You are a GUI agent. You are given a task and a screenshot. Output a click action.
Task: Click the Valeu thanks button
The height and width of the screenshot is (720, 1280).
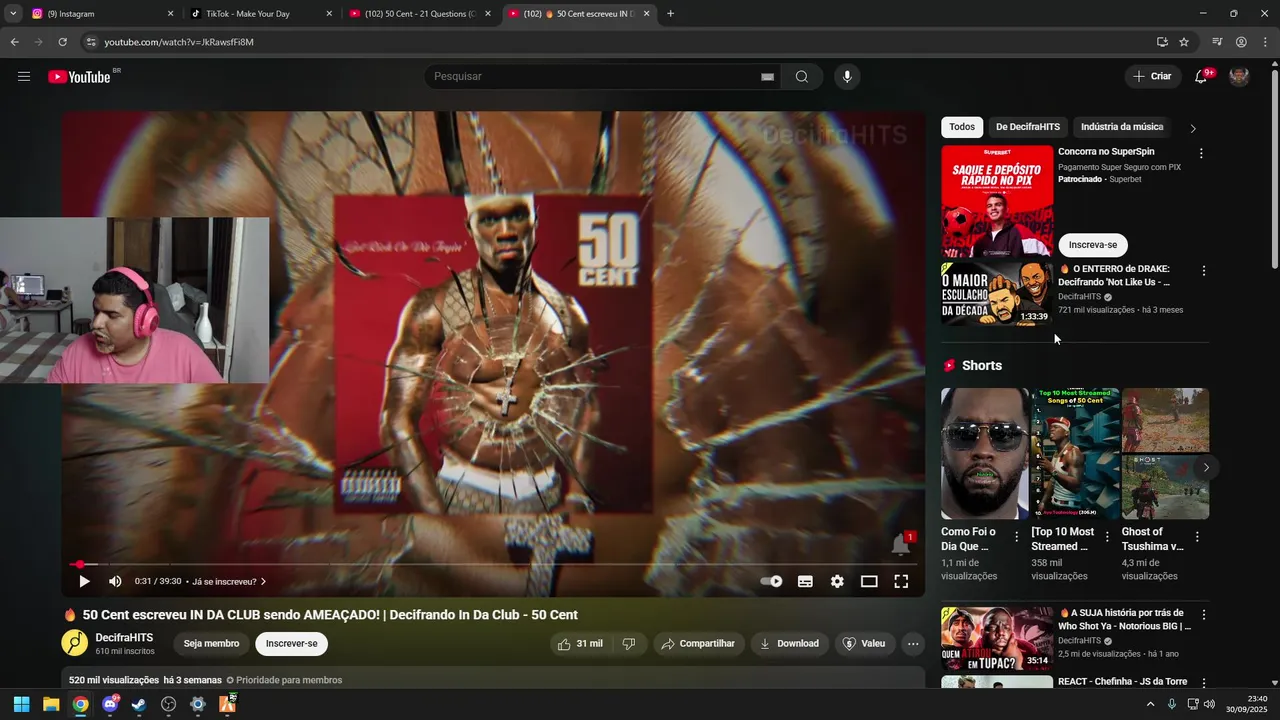[865, 644]
